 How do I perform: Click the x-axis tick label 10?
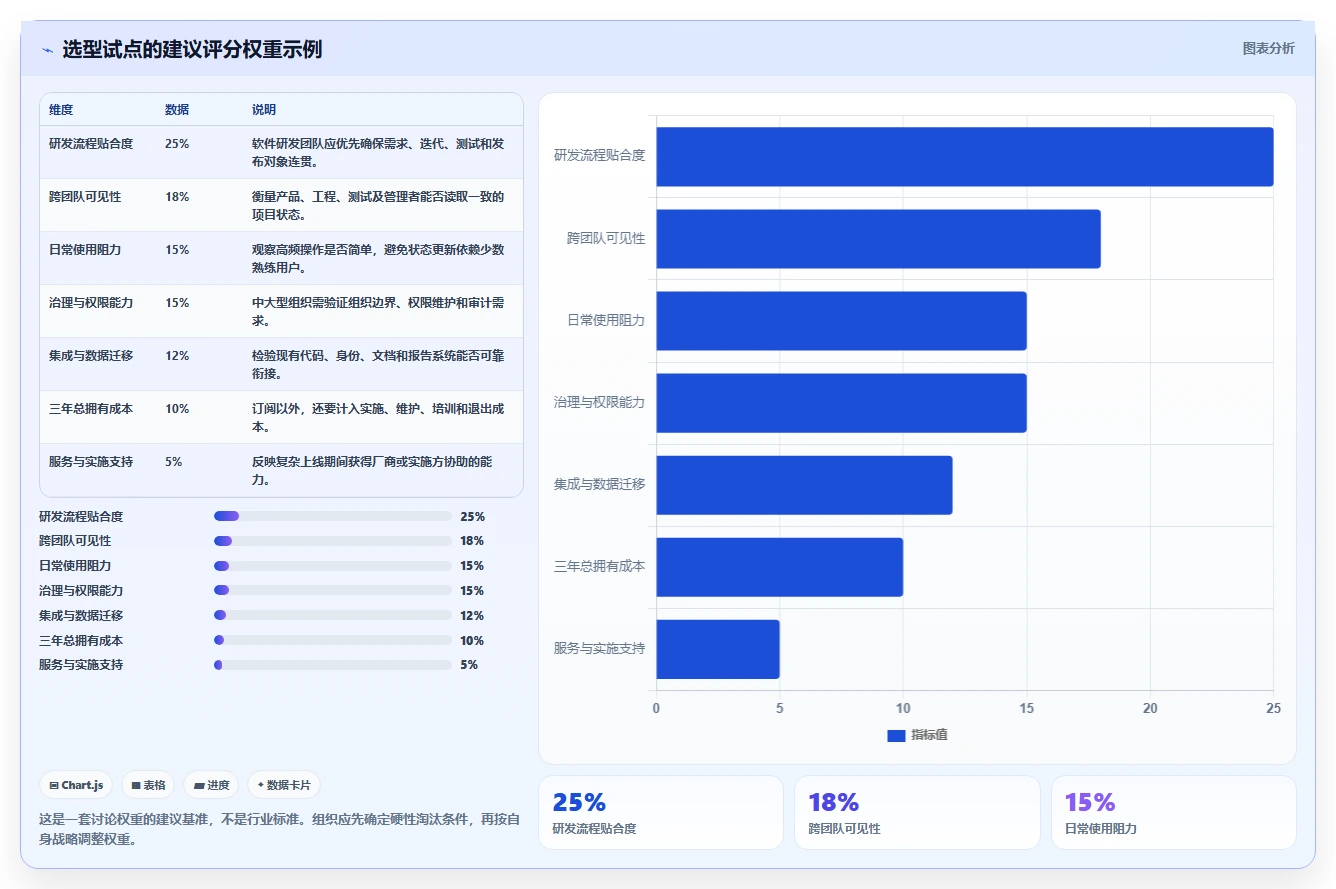903,708
